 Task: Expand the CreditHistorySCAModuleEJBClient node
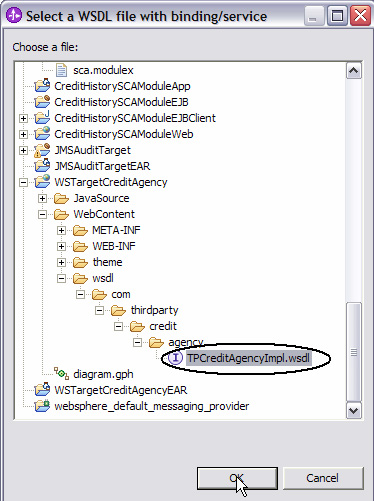[x=23, y=118]
